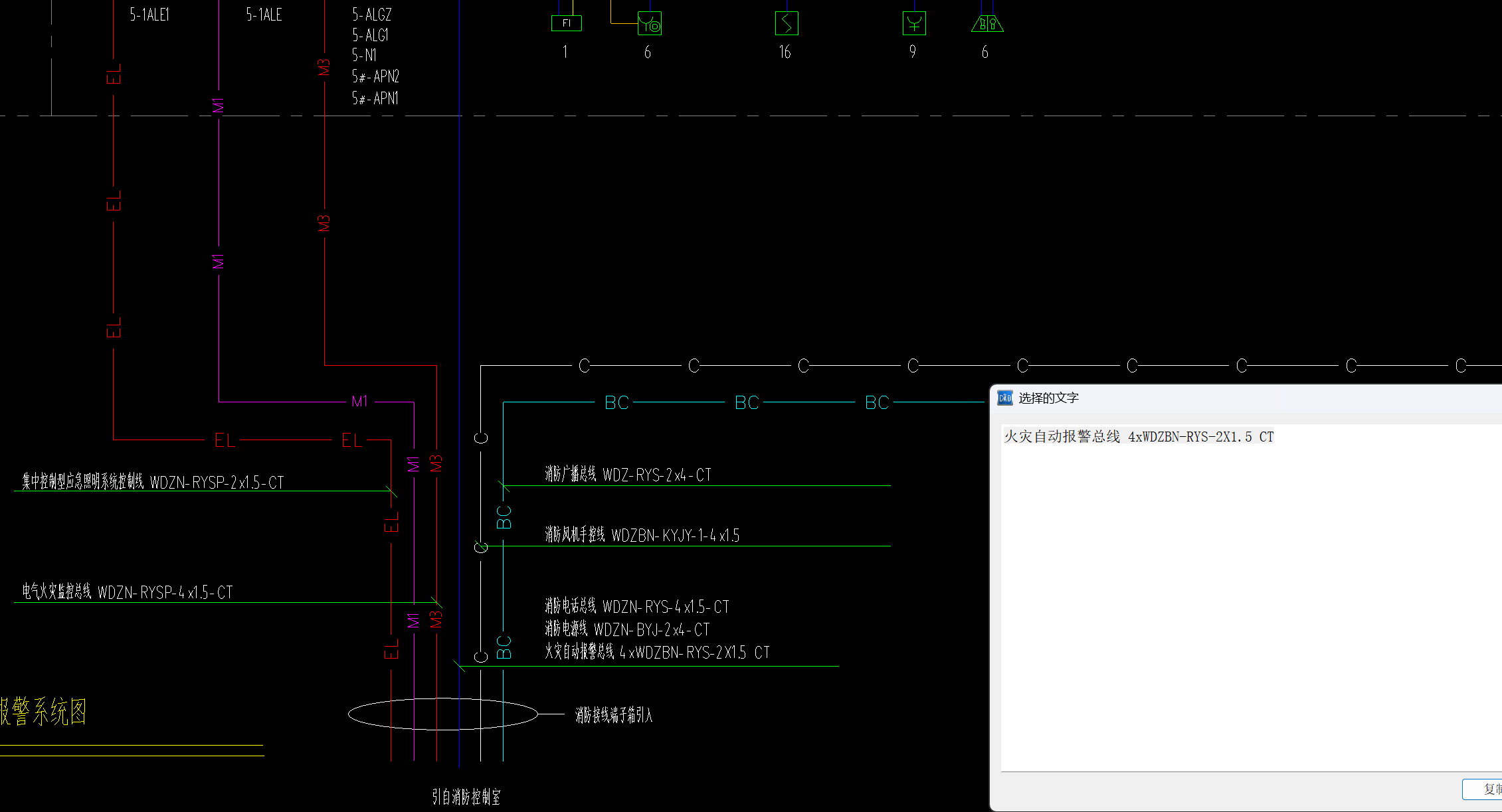Click the green FI flow indicator symbol
Viewport: 1502px width, 812px height.
point(566,23)
